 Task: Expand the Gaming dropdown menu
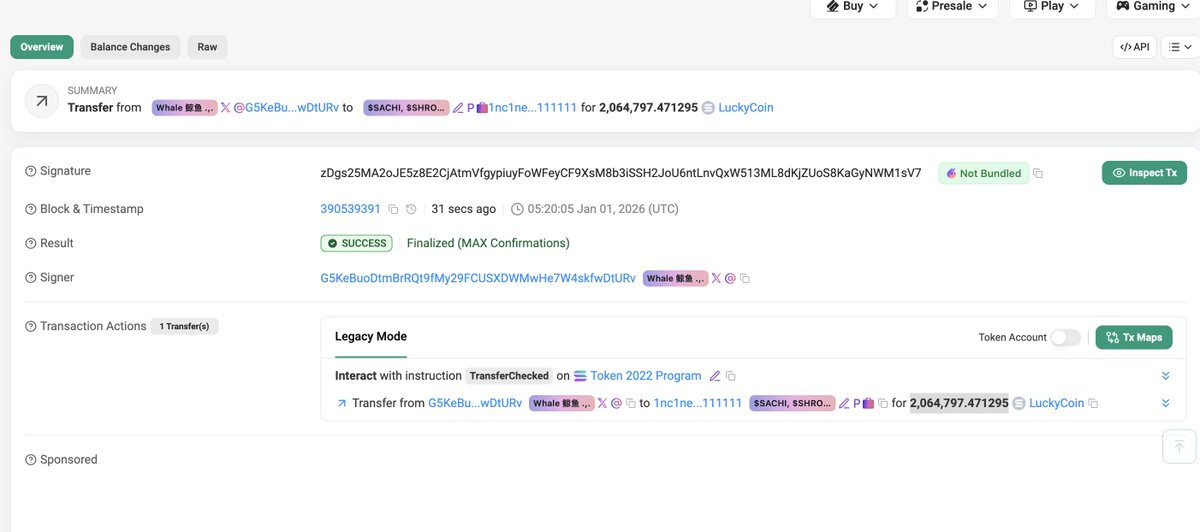(x=1154, y=6)
